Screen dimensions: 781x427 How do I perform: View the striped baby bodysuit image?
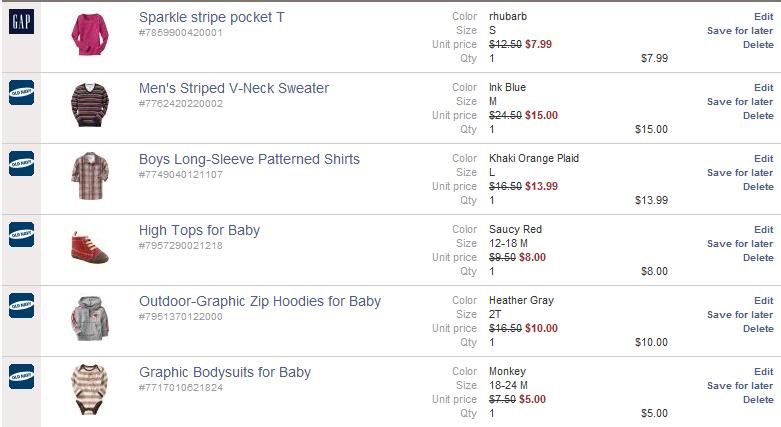click(90, 390)
